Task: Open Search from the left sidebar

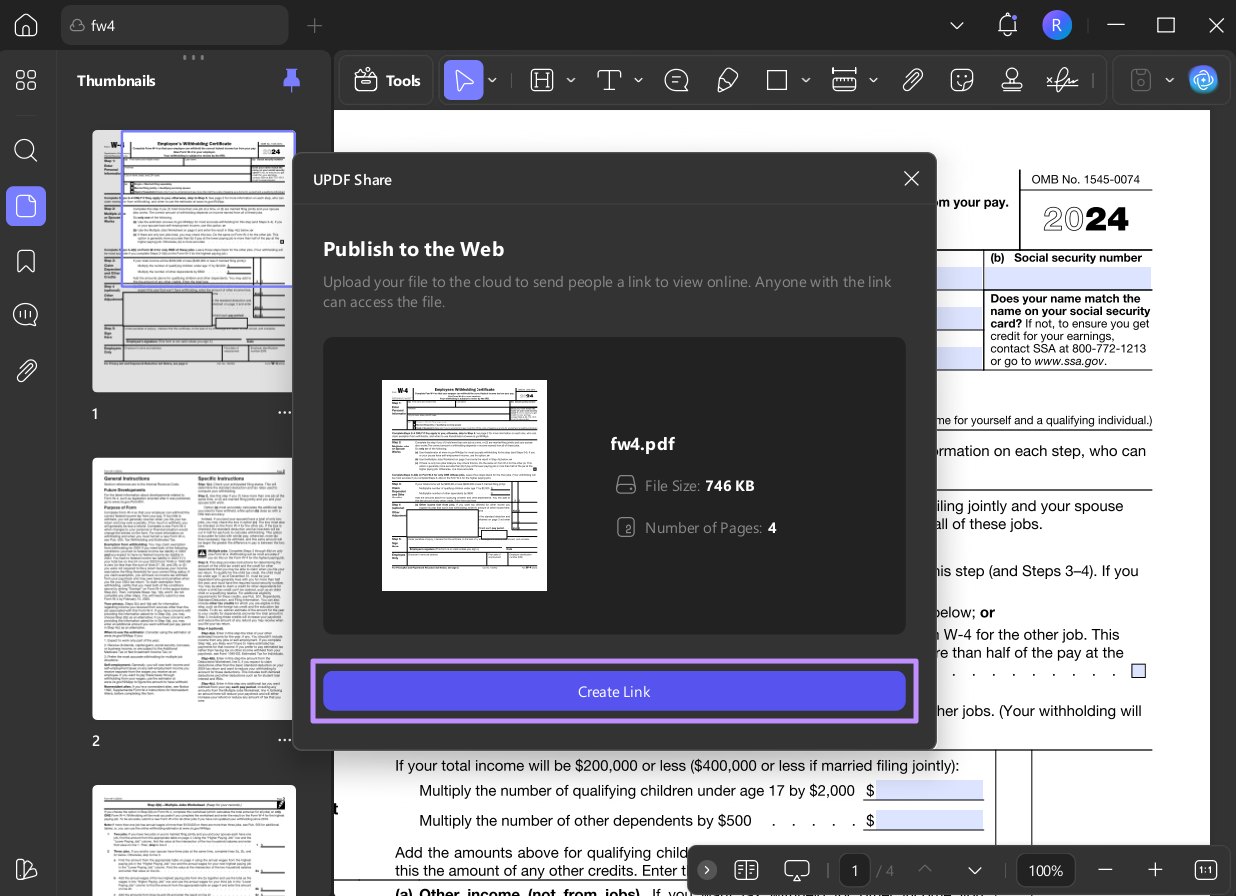Action: coord(26,150)
